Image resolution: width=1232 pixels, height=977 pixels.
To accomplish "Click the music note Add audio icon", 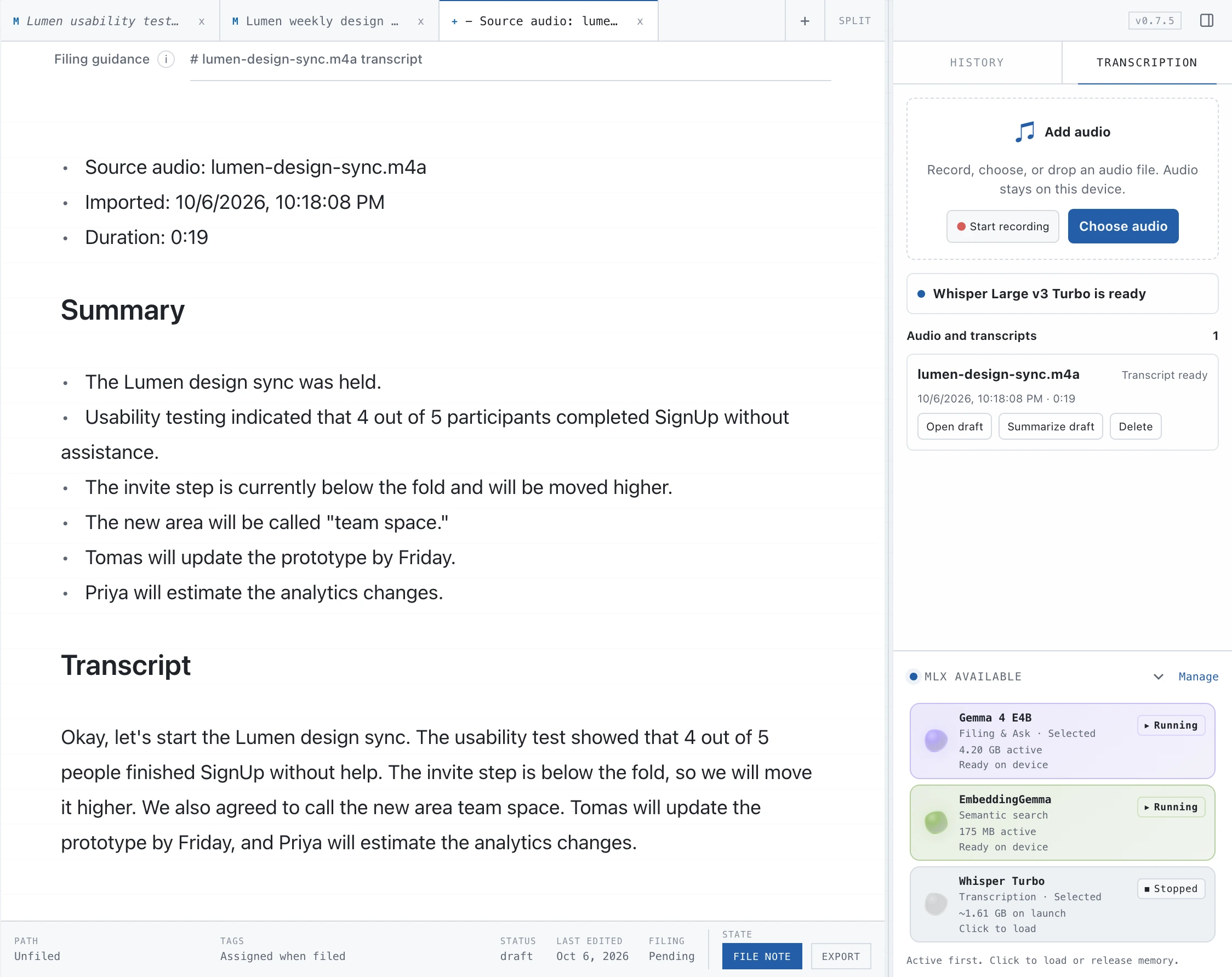I will (1025, 132).
